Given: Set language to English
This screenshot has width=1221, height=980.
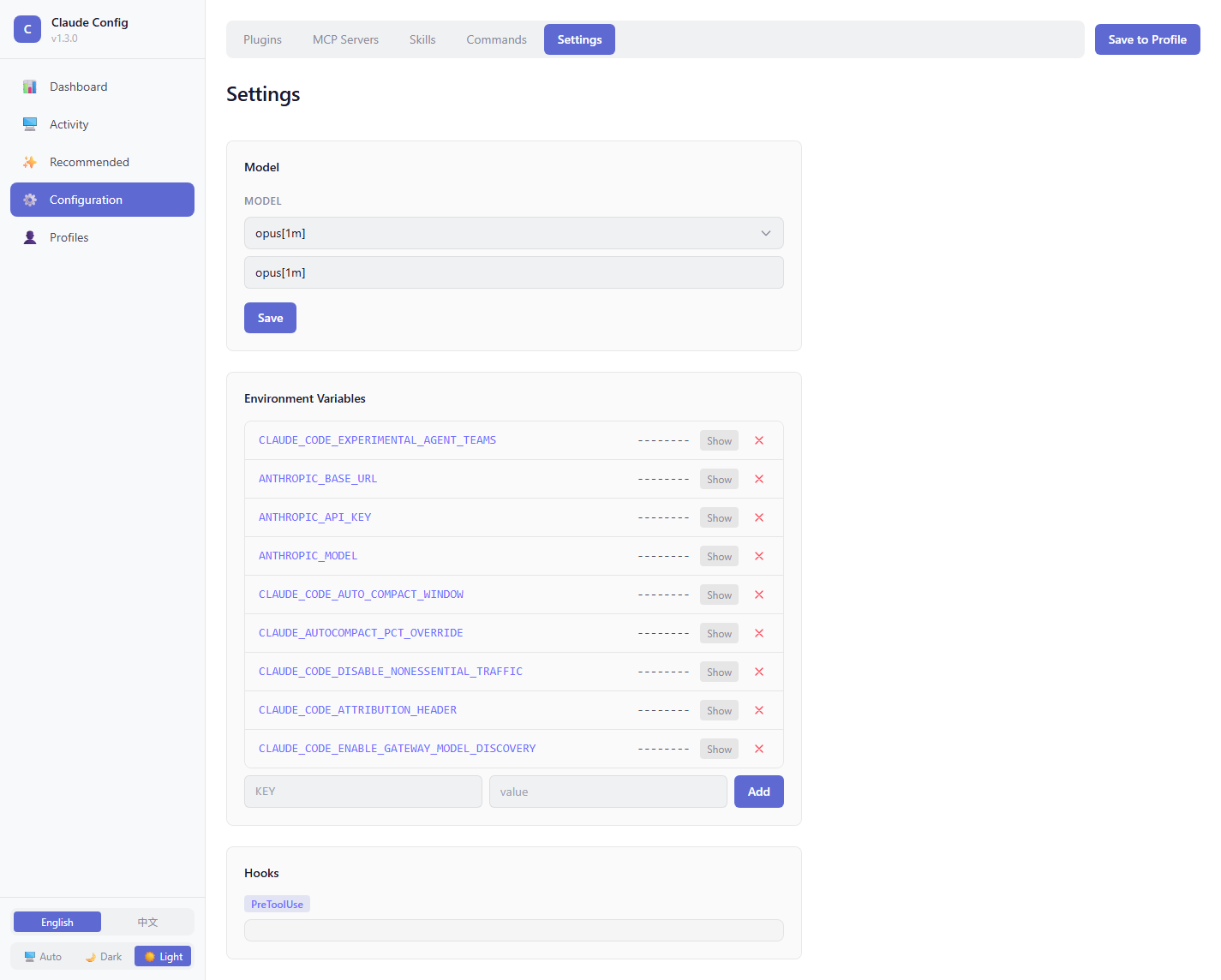Looking at the screenshot, I should click(x=57, y=922).
